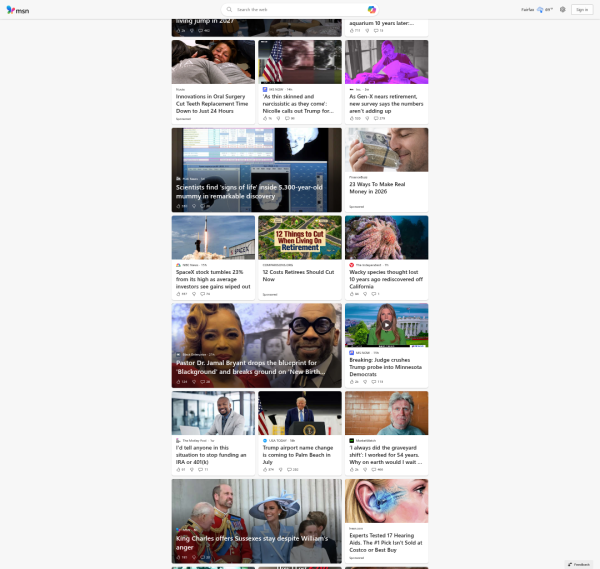Open Copilot from the search bar icon
Viewport: 600px width, 569px height.
click(x=371, y=10)
